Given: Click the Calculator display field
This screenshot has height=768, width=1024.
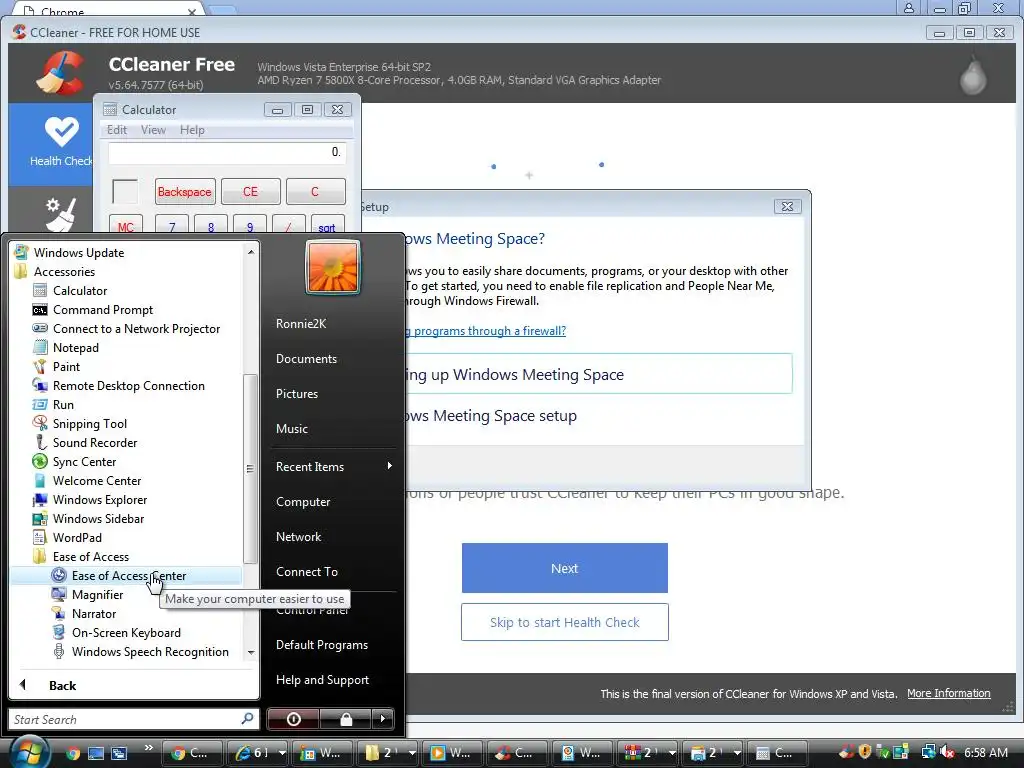Looking at the screenshot, I should click(x=227, y=153).
